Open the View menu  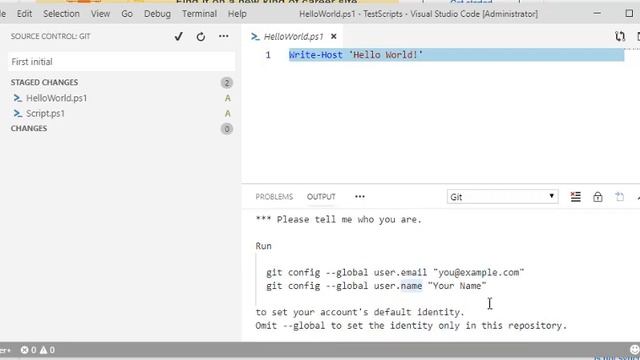[100, 14]
